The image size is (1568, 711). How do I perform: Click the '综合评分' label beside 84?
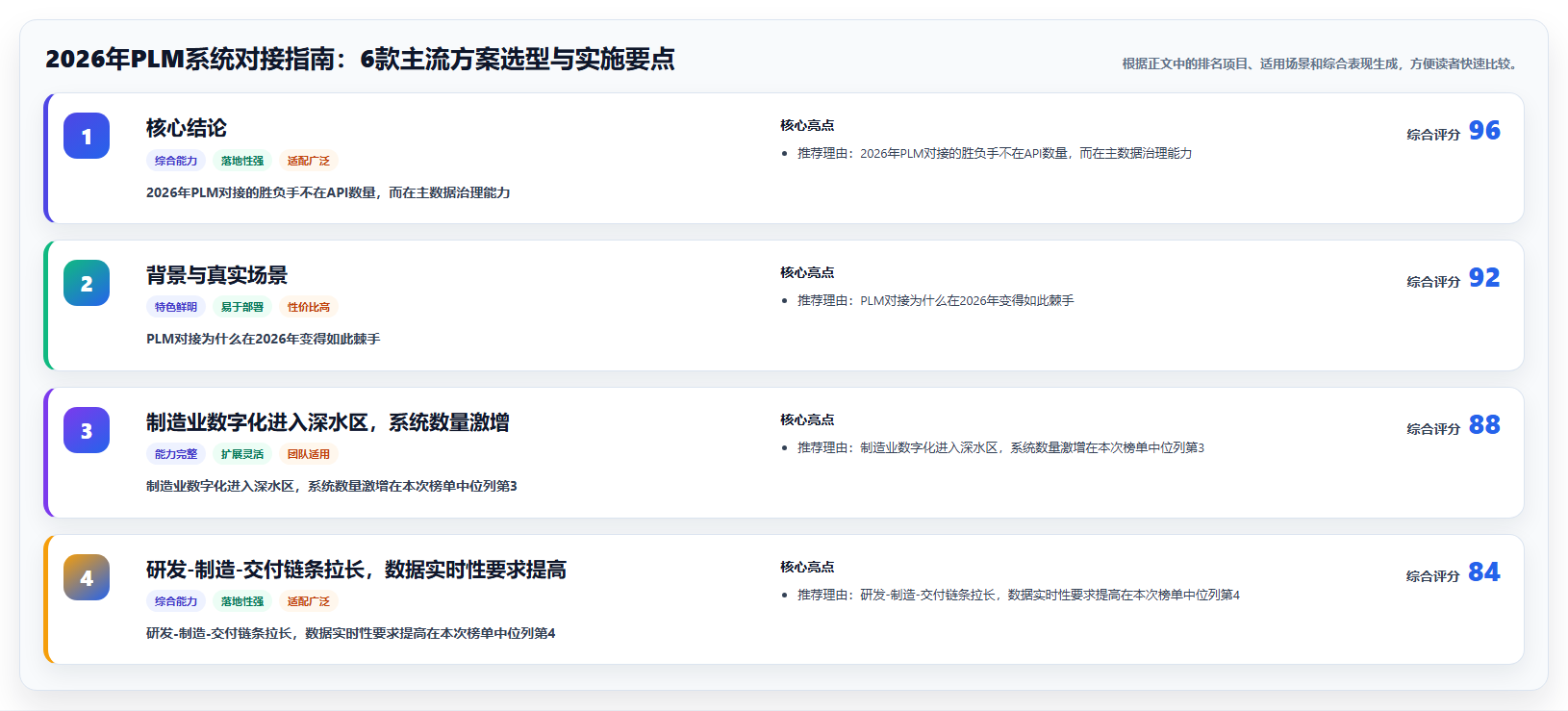[1433, 576]
